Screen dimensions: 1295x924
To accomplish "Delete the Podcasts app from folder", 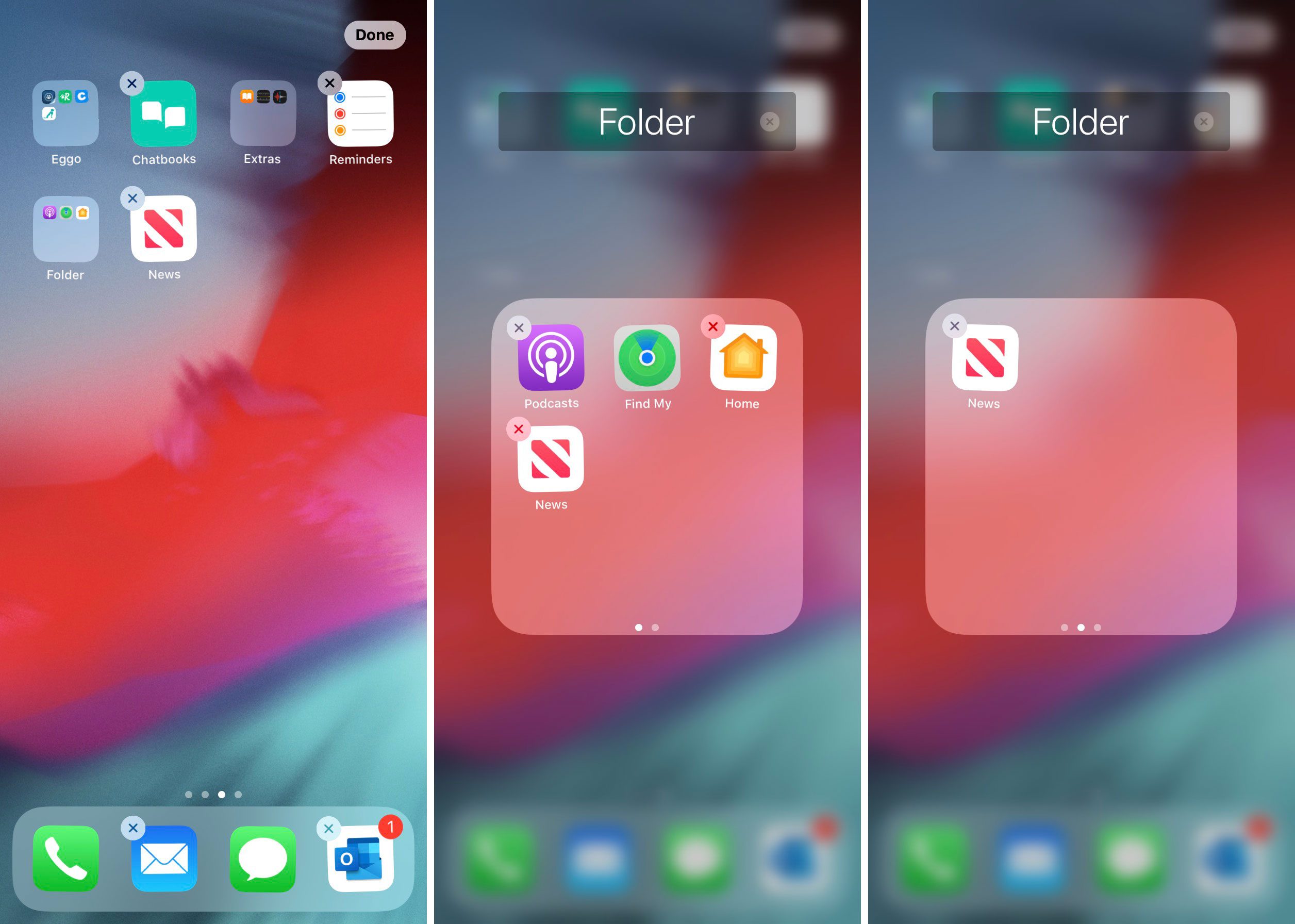I will (x=517, y=326).
